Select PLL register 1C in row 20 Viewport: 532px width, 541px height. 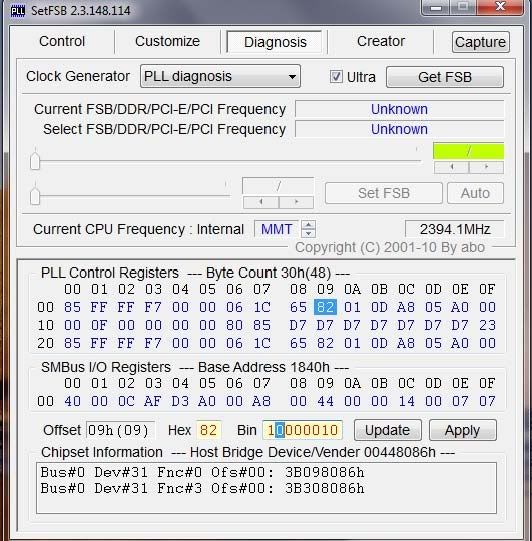pyautogui.click(x=262, y=343)
